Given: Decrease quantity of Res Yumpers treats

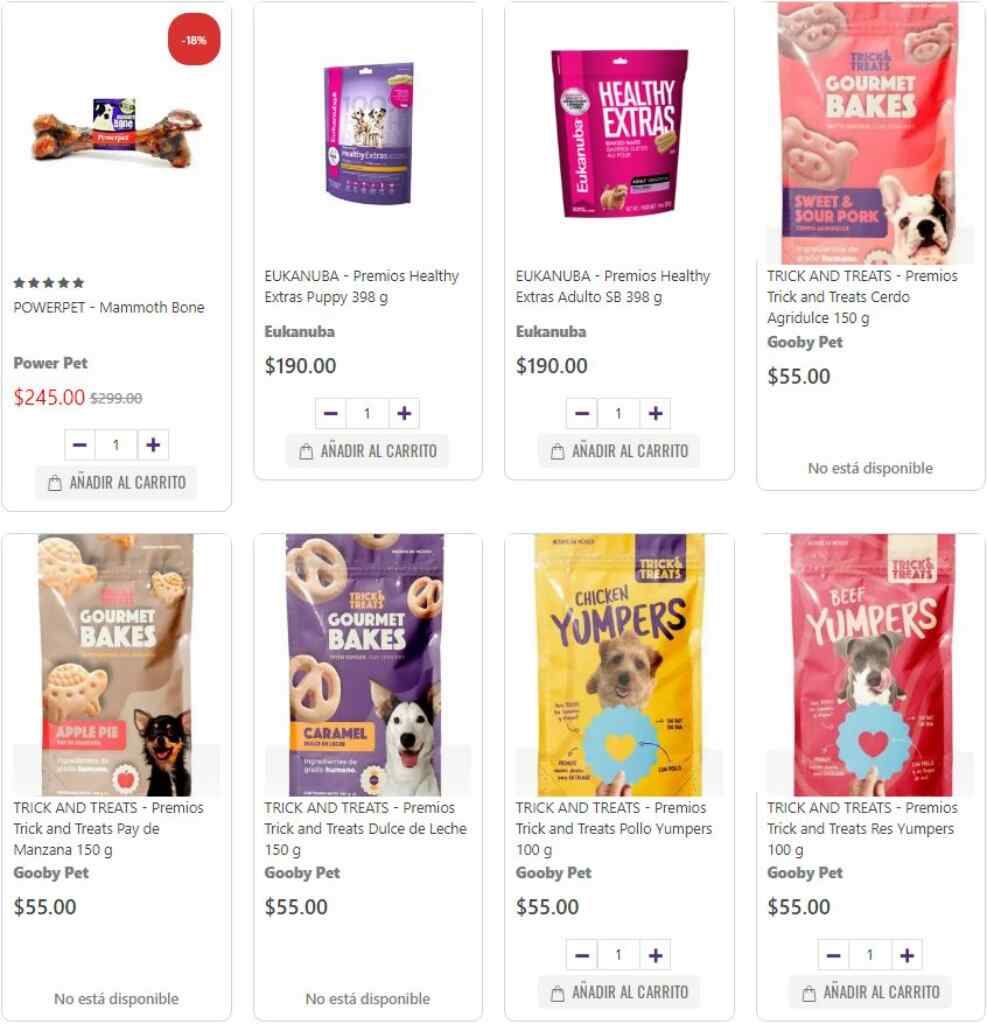Looking at the screenshot, I should click(833, 955).
